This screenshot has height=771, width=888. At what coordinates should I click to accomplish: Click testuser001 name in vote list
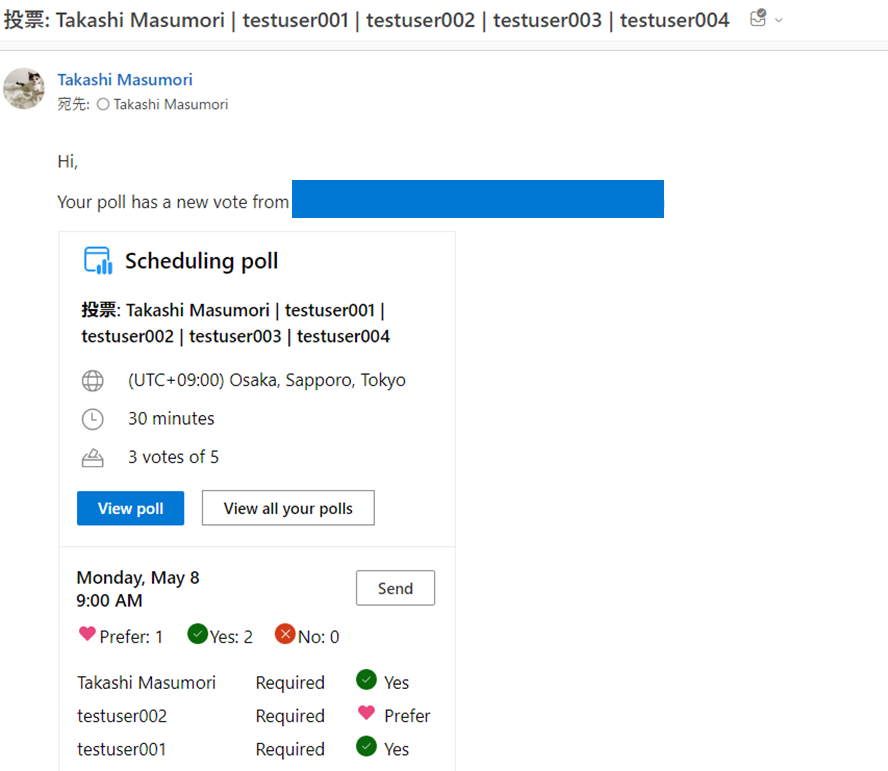[122, 749]
